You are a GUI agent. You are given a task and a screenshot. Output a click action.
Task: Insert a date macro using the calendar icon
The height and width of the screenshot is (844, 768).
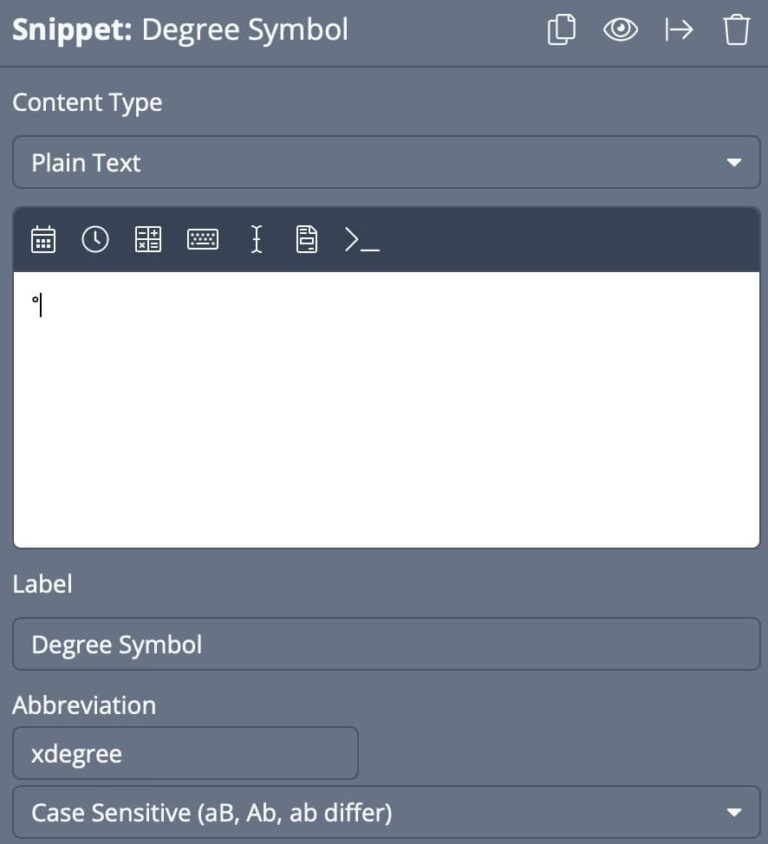point(43,239)
